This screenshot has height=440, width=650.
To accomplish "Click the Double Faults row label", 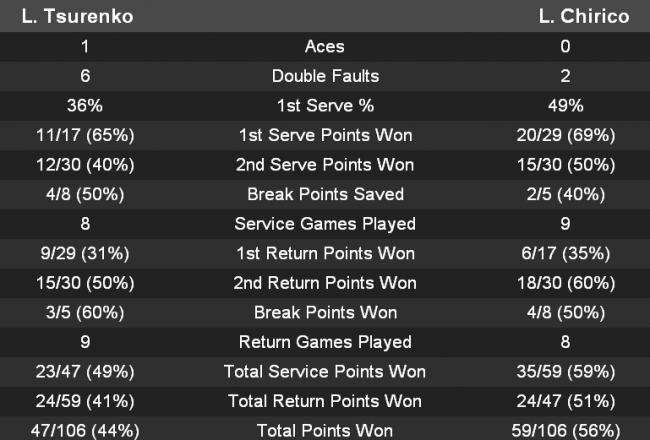I will 324,76.
